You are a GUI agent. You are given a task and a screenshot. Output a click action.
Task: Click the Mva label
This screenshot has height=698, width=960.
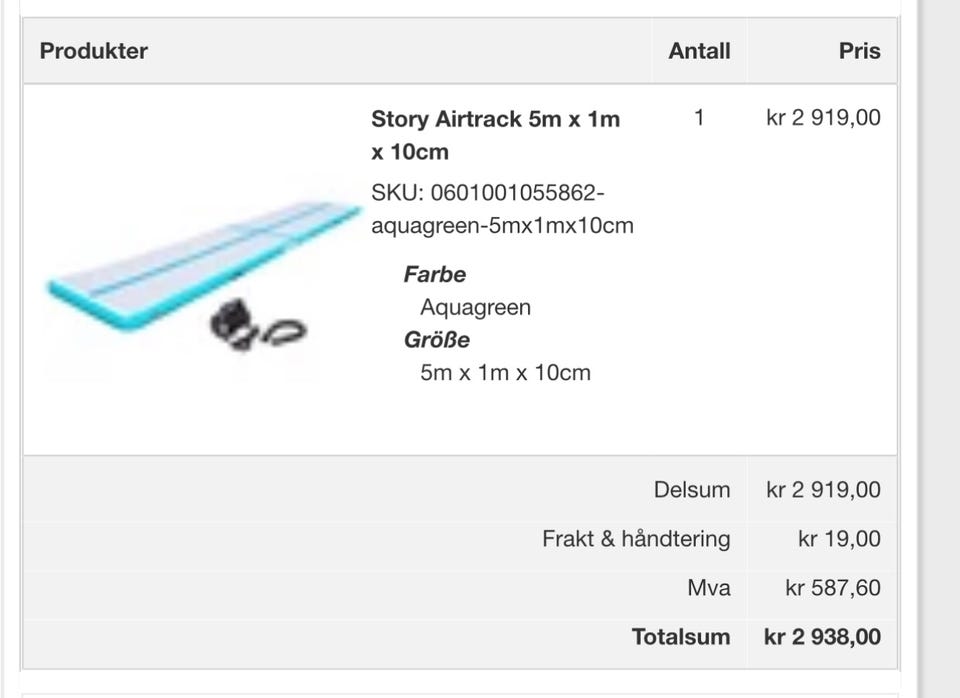point(709,588)
